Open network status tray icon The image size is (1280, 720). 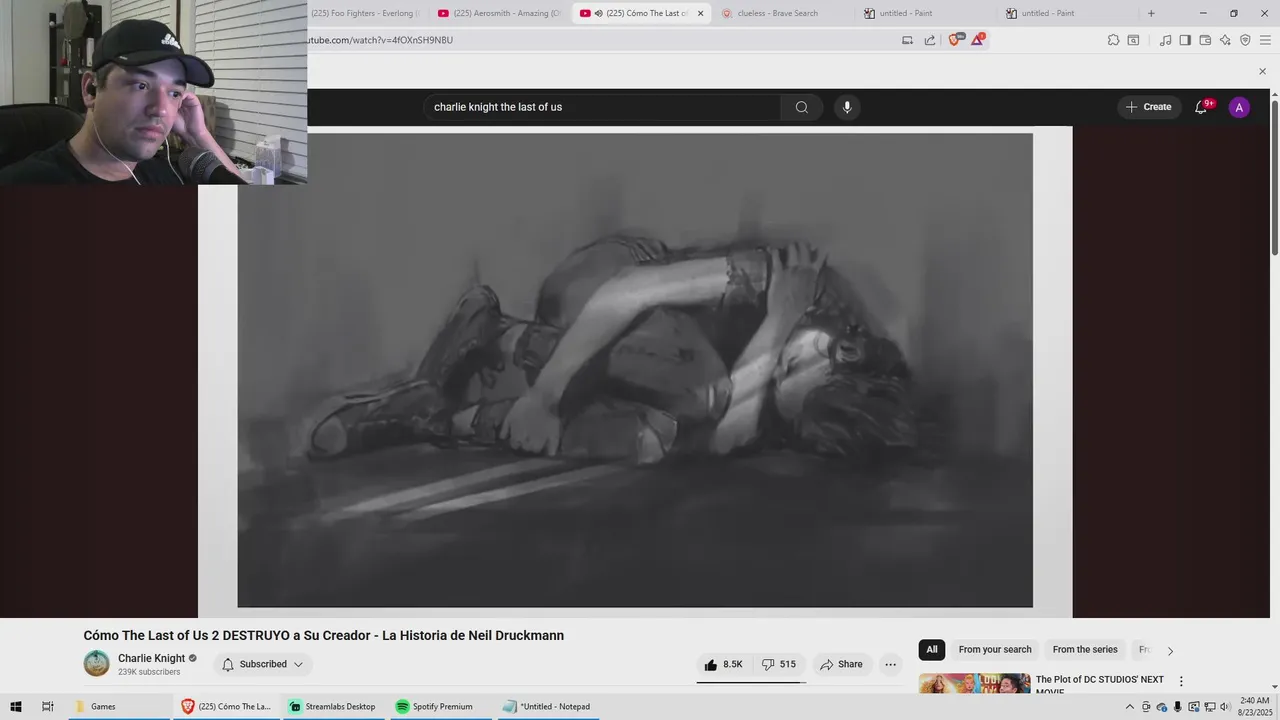[x=1209, y=707]
